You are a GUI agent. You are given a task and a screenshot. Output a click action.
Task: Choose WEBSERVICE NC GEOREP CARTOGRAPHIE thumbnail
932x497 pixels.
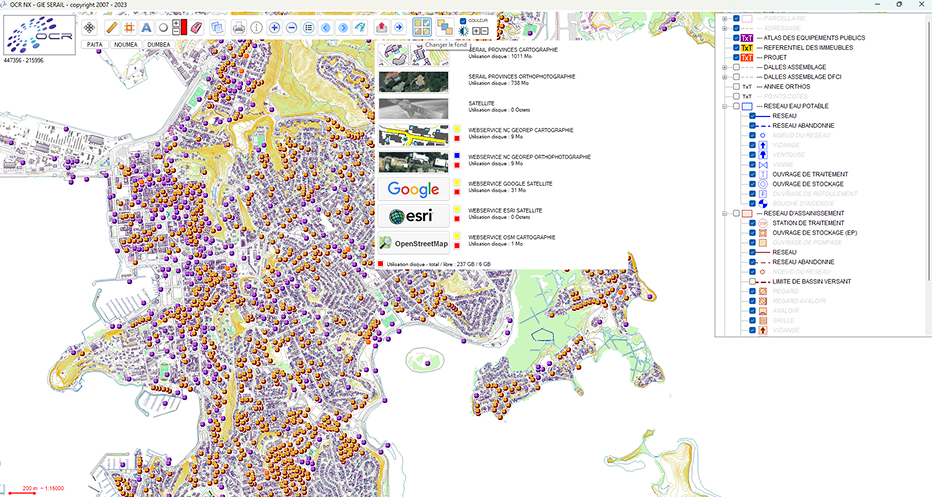[413, 135]
